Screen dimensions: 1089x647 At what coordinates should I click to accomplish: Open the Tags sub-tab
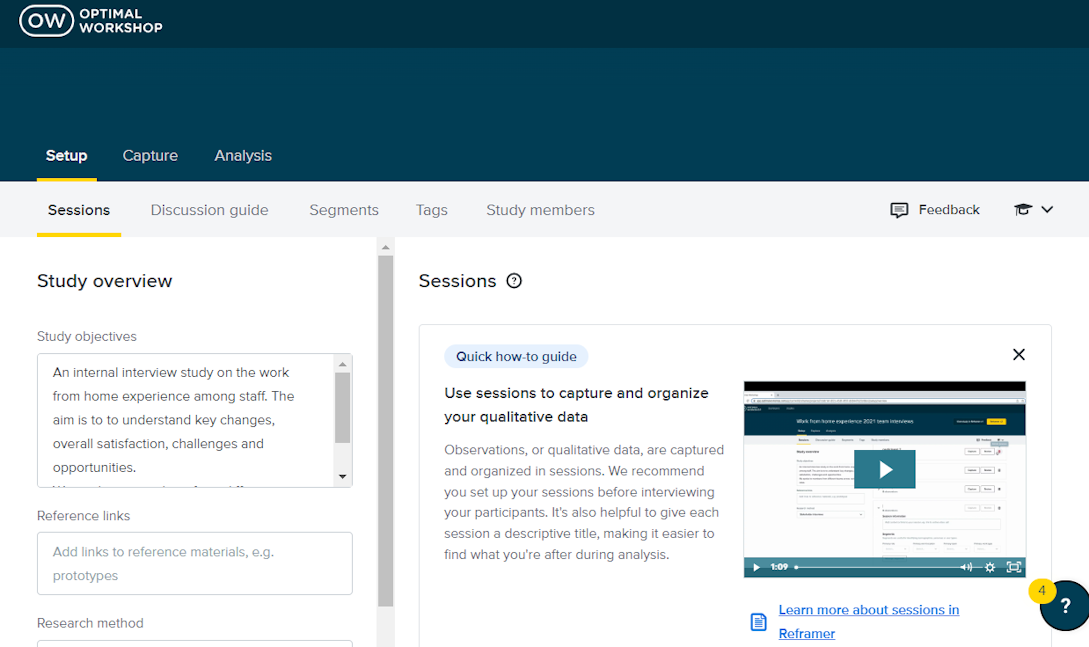(x=431, y=210)
